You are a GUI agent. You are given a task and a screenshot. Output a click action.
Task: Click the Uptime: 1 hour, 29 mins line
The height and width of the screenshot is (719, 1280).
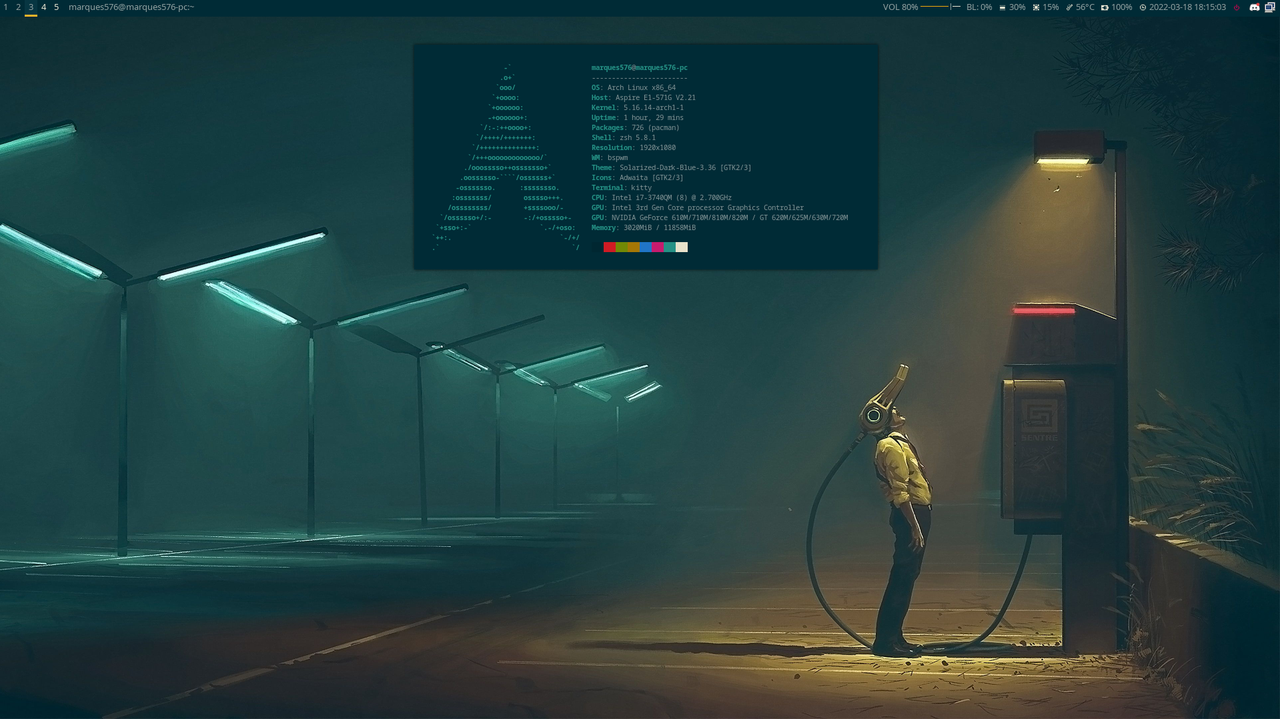point(637,118)
